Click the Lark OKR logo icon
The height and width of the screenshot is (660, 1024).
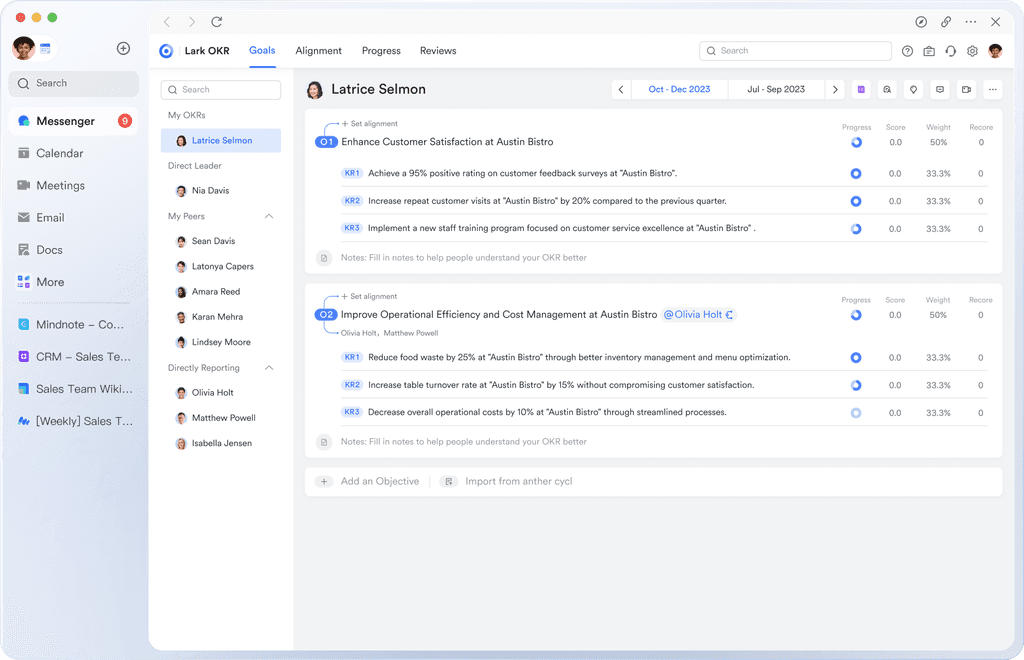tap(167, 51)
